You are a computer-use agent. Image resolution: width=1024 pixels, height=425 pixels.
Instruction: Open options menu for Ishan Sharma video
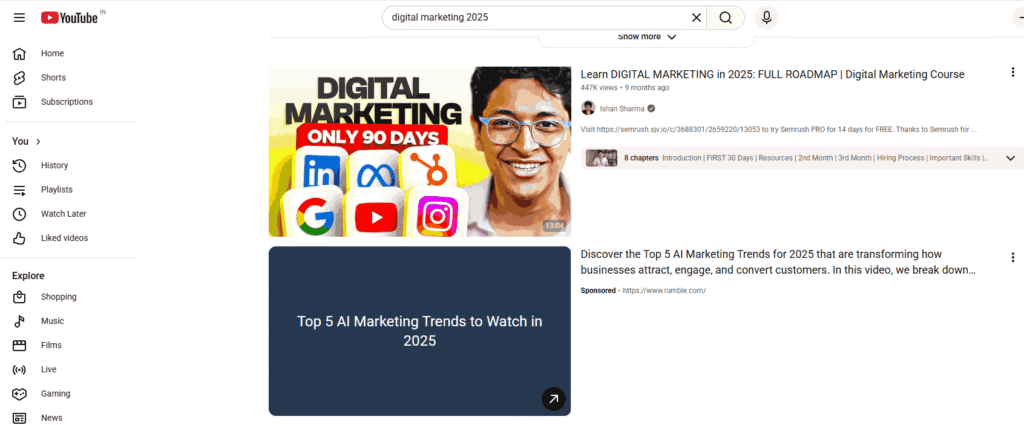coord(1012,72)
